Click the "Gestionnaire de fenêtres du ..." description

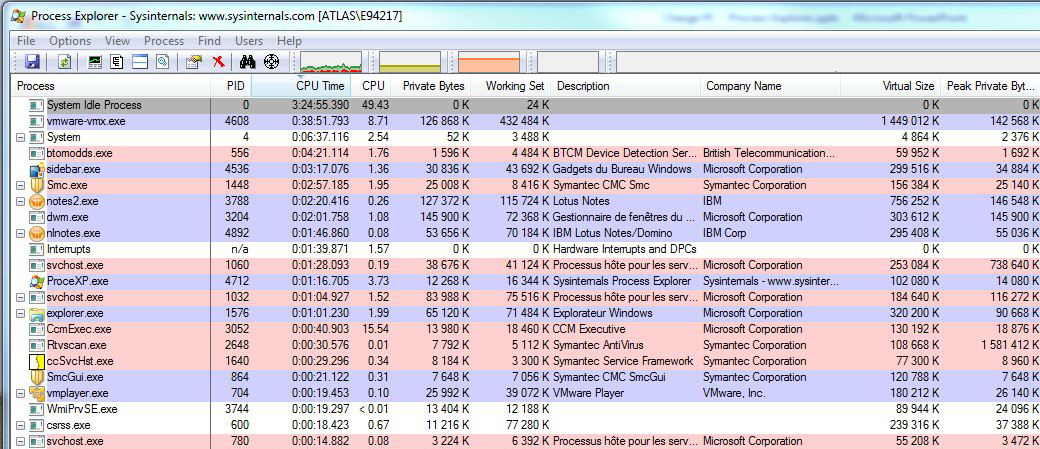pyautogui.click(x=623, y=217)
